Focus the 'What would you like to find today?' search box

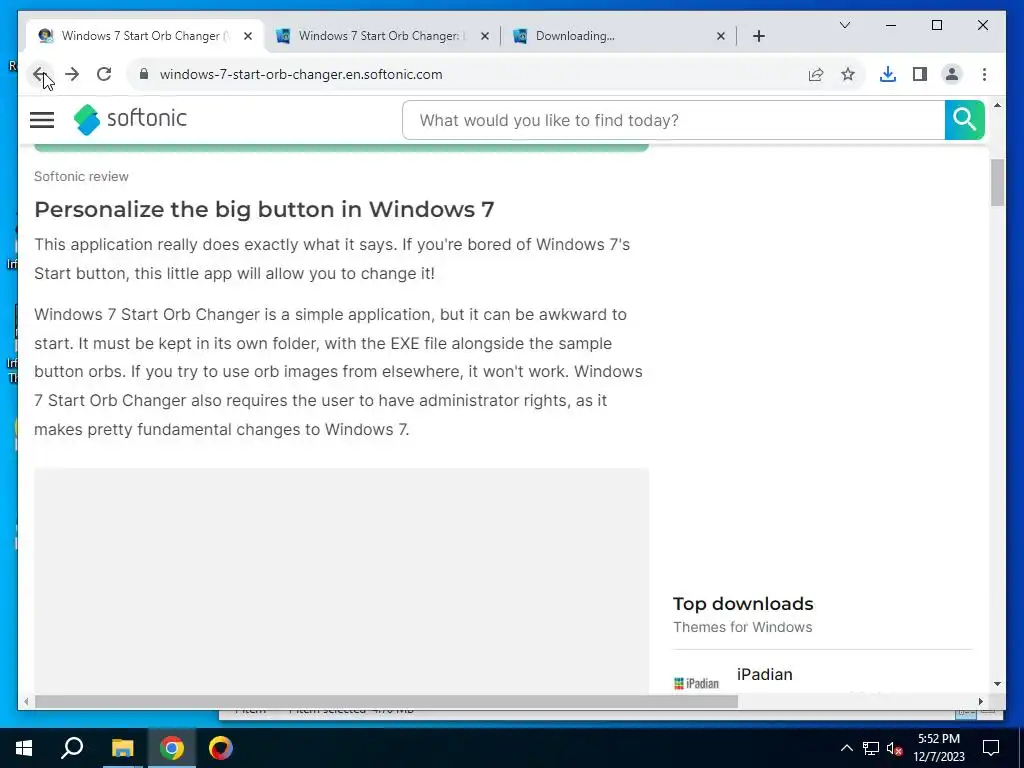pyautogui.click(x=673, y=120)
